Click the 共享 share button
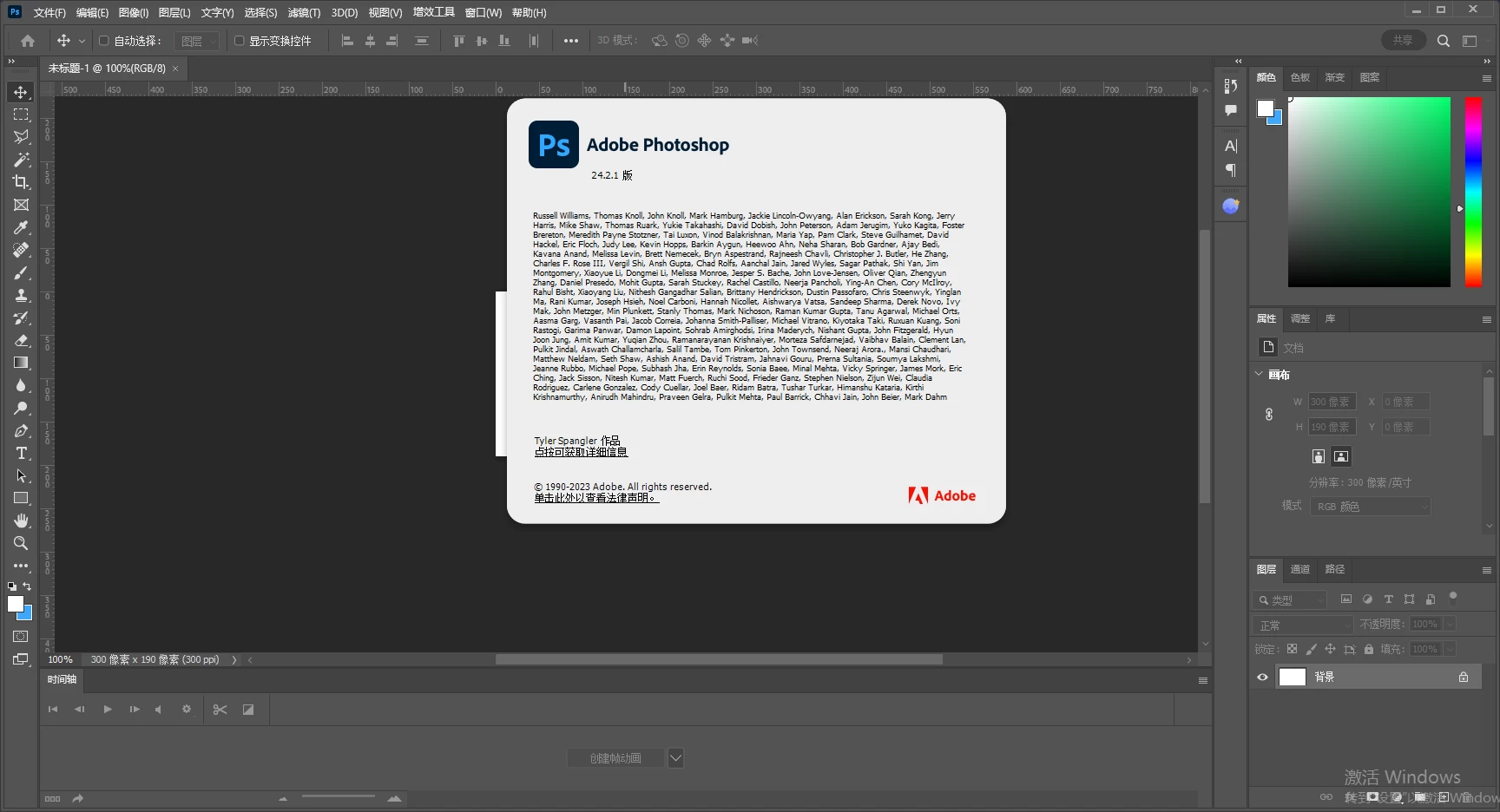Screen dimensions: 1500x812 click(1403, 41)
